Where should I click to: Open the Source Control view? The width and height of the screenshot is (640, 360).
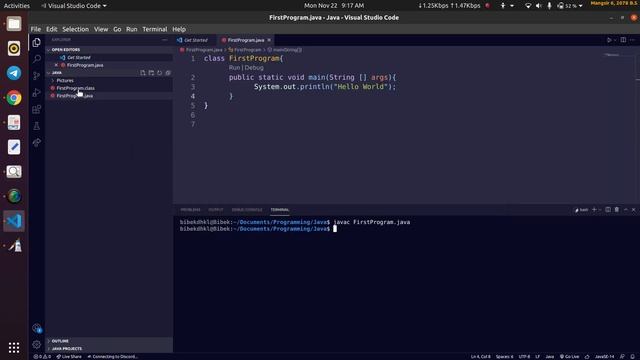(x=36, y=76)
